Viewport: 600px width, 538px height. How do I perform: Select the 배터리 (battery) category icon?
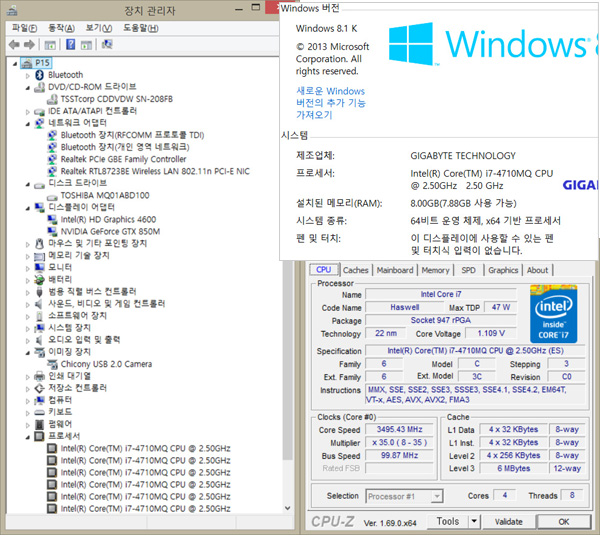[x=39, y=279]
